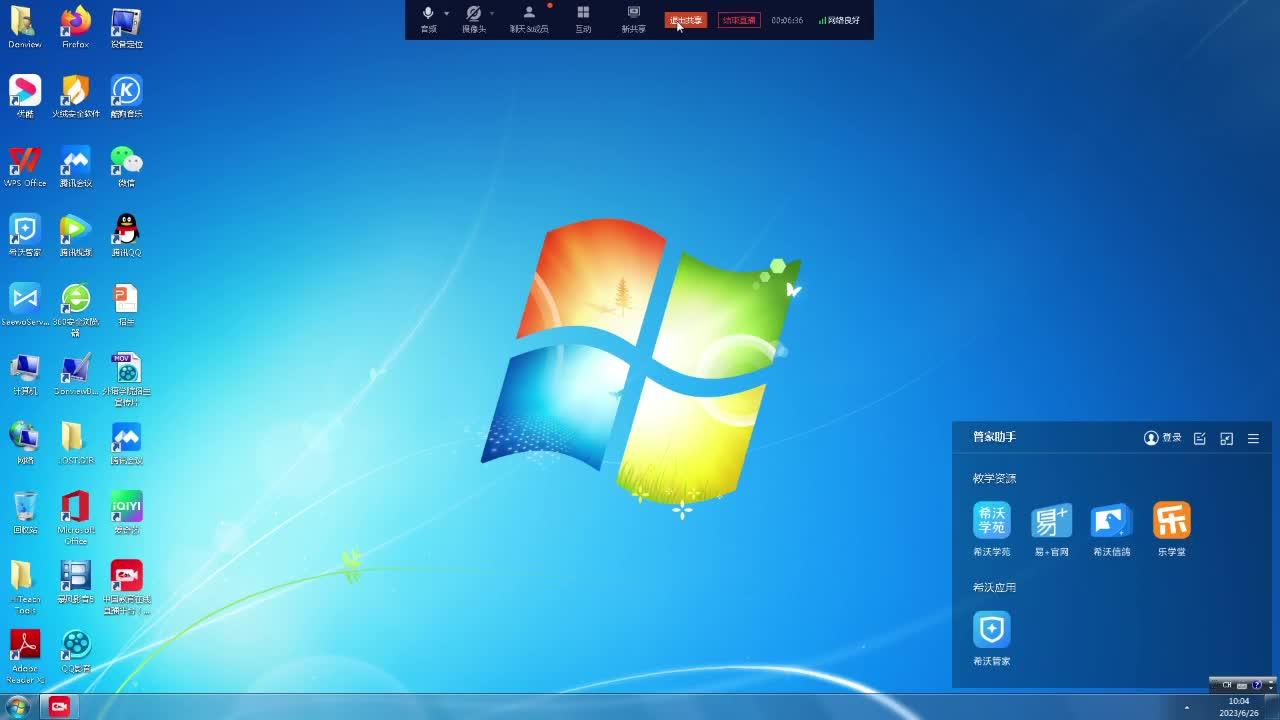
Task: Open the 微信 WeChat desktop icon
Action: point(126,166)
